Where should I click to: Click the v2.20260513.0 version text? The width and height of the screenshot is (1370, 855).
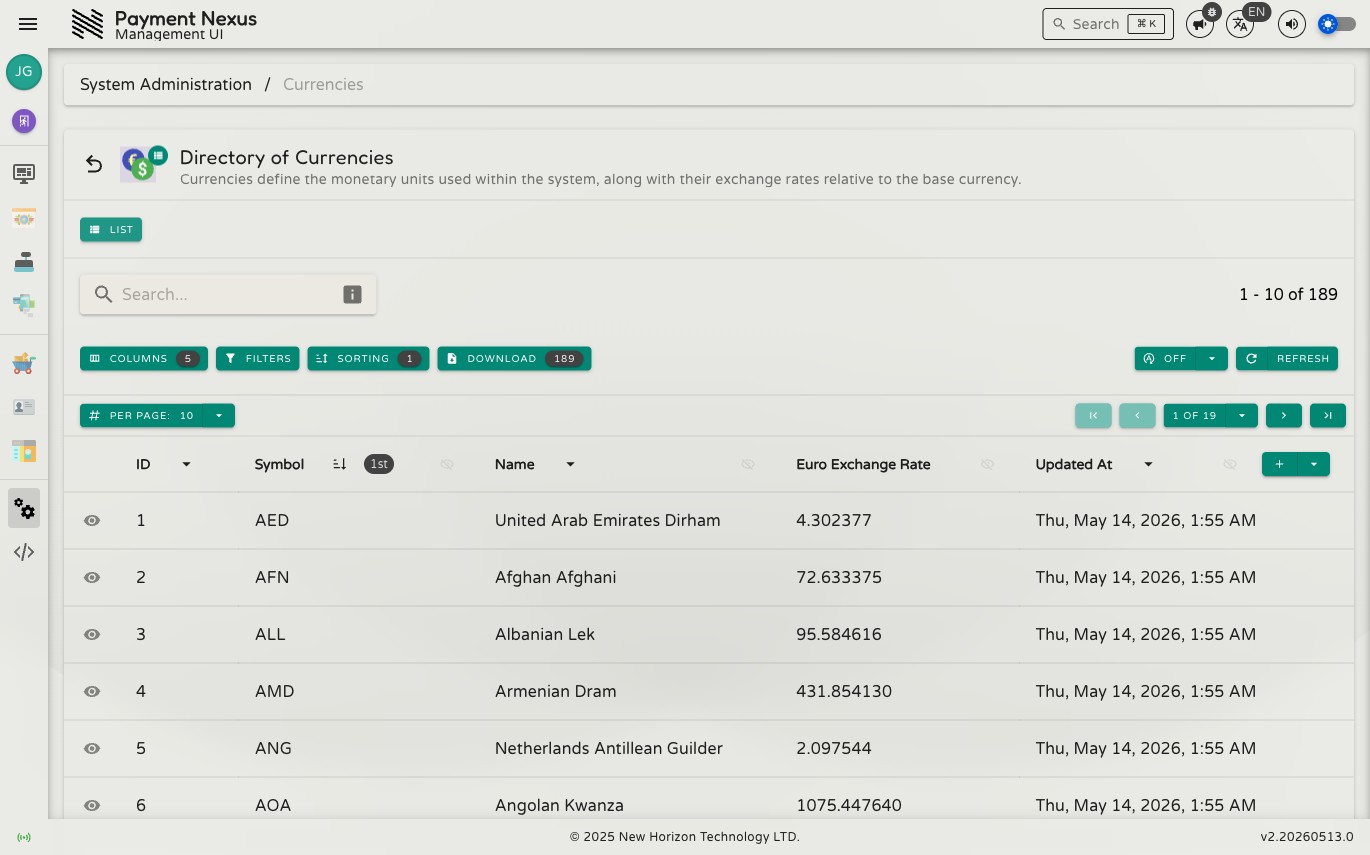pos(1307,837)
